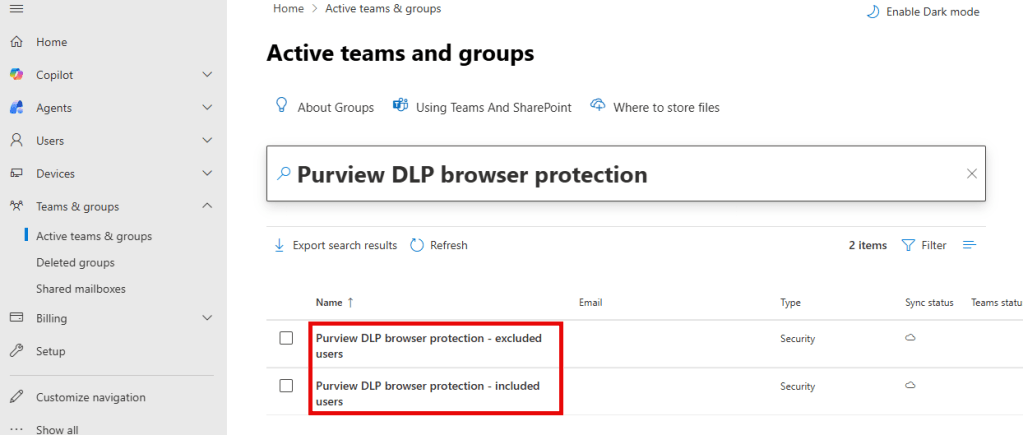Click the Where to store files link

coord(665,107)
